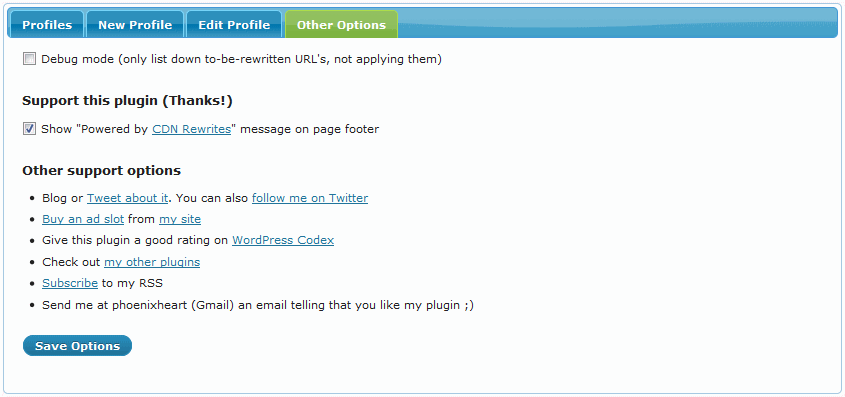The image size is (845, 397).
Task: Switch to the Profiles tab
Action: pos(47,25)
